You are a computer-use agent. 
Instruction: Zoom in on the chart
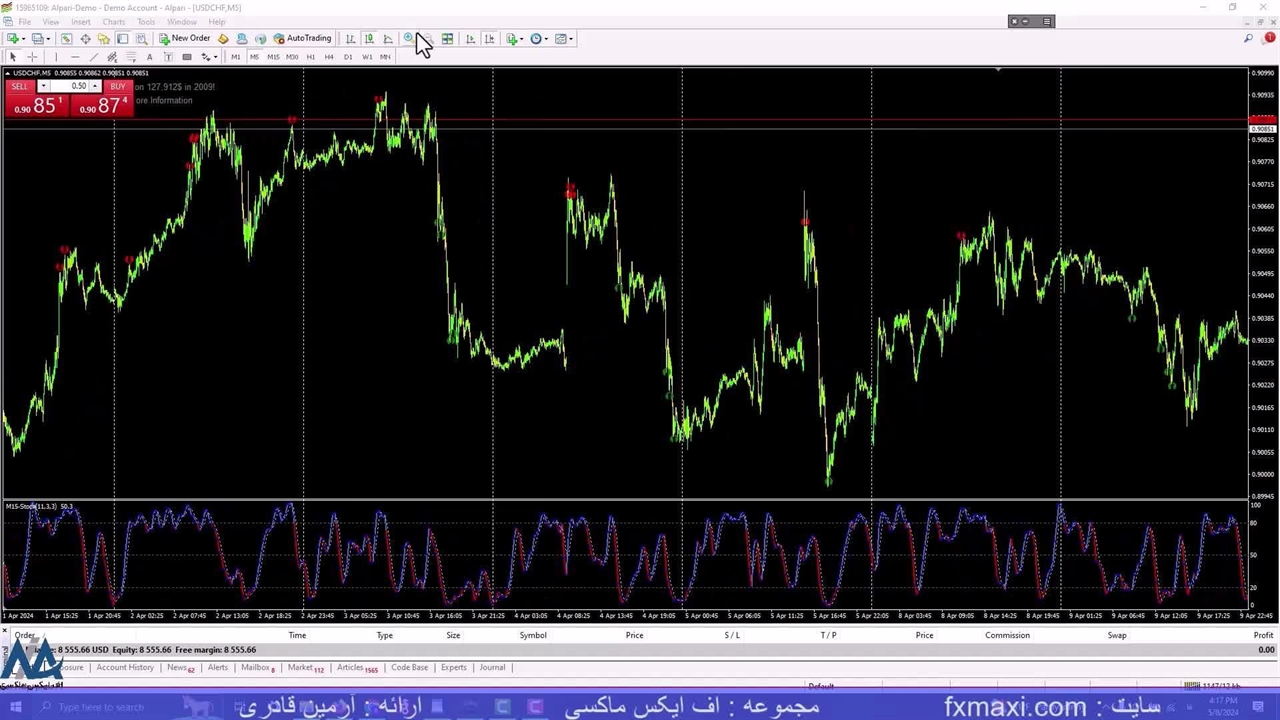point(408,39)
